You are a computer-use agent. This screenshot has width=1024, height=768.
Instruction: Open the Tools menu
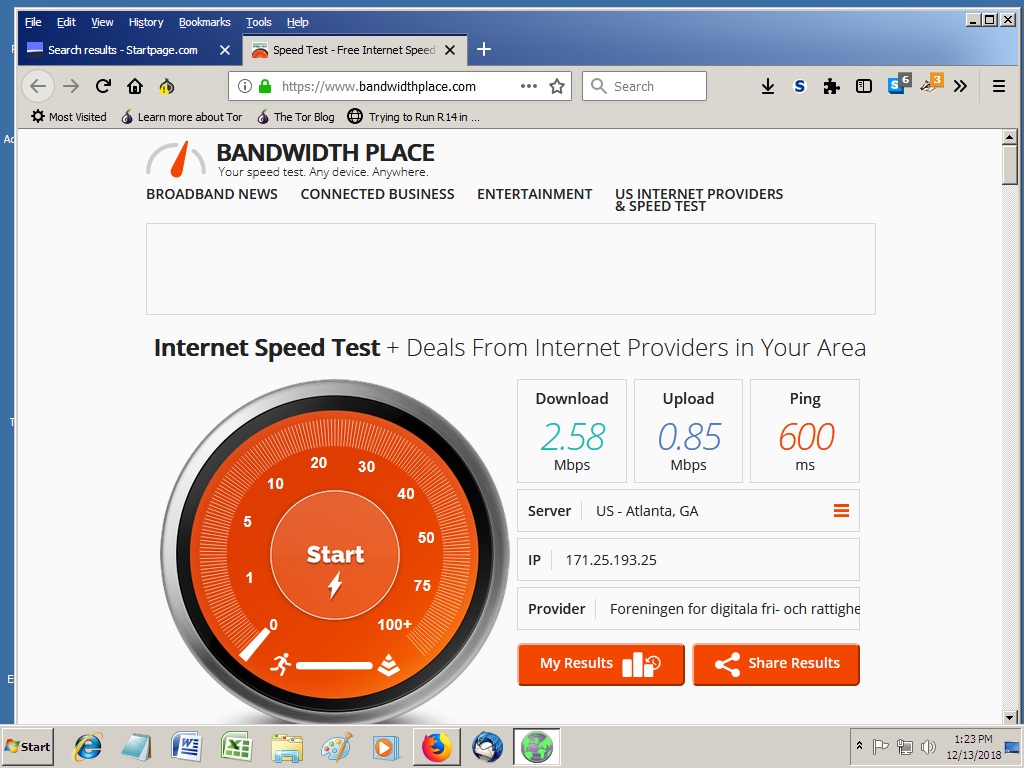pos(259,22)
